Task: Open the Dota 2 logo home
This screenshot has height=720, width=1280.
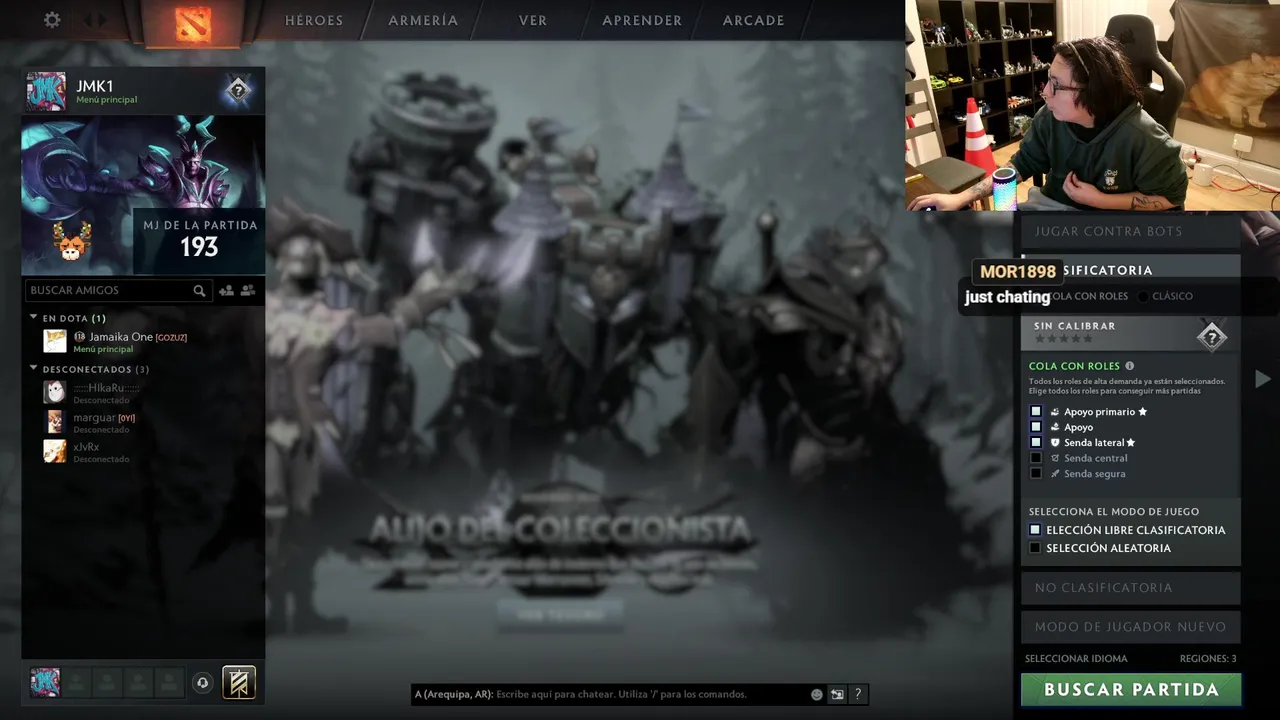Action: 193,23
